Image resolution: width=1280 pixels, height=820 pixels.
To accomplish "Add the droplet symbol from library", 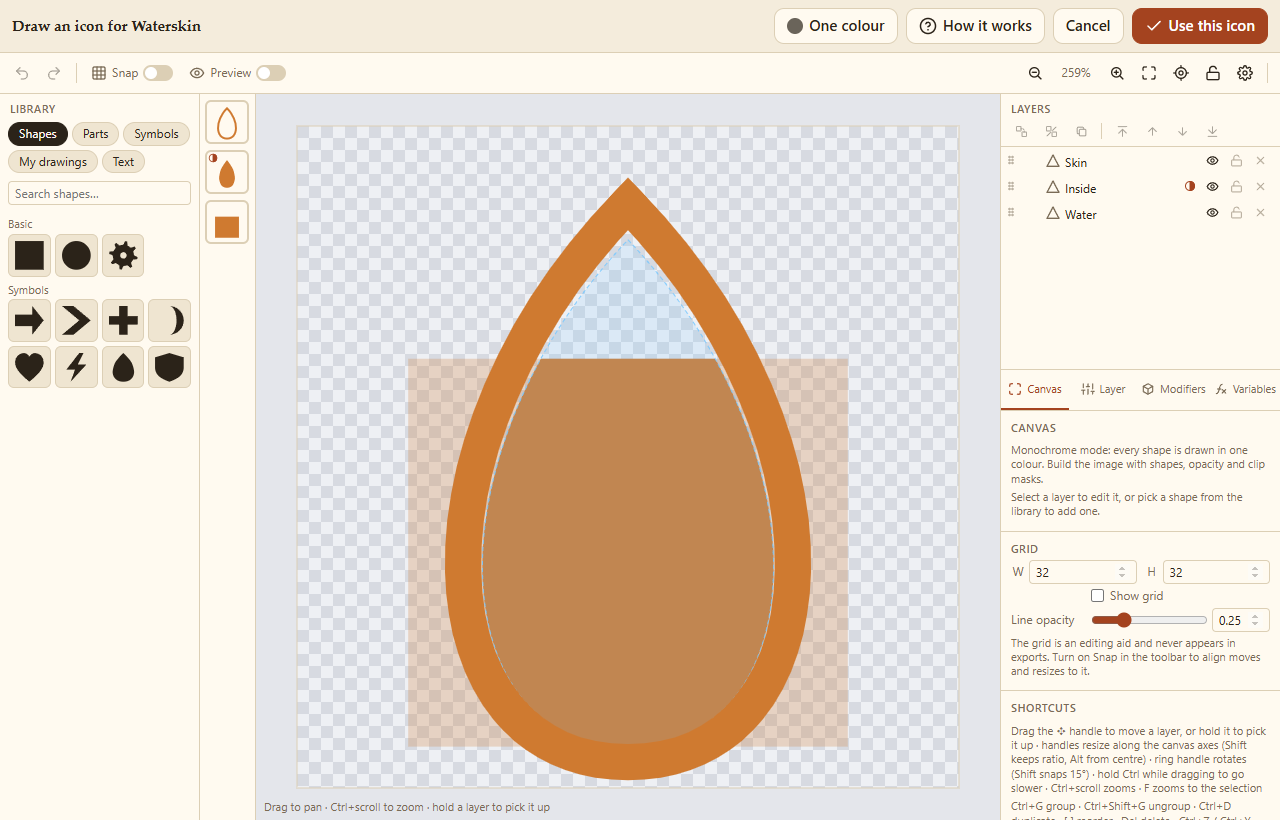I will 123,367.
